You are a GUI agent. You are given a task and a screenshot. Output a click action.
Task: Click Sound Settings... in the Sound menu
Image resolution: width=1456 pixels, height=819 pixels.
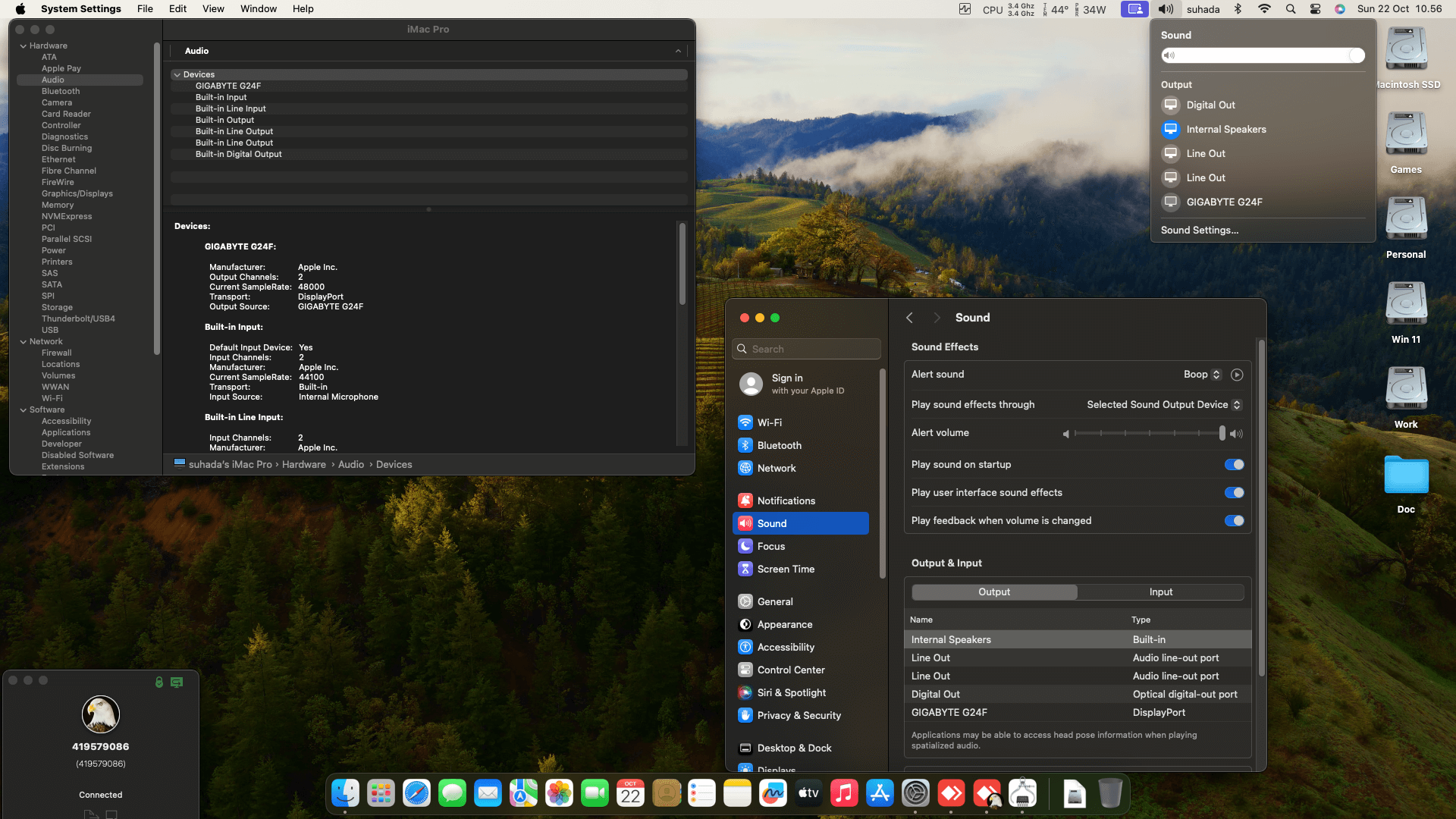1199,230
